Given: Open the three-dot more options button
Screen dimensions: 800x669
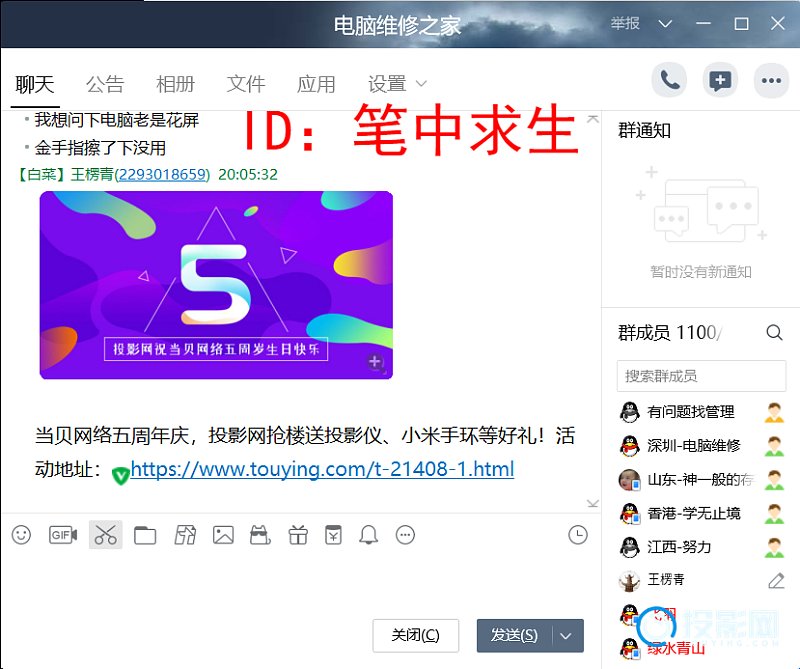Looking at the screenshot, I should 771,80.
